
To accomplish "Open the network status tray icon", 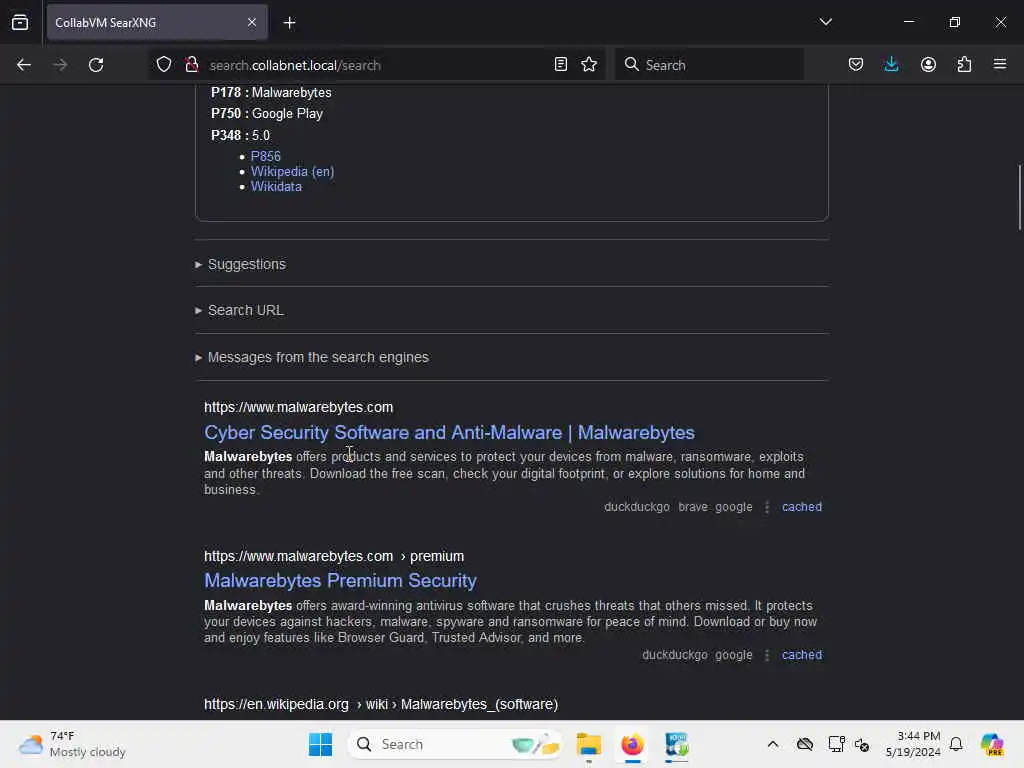I will 836,744.
